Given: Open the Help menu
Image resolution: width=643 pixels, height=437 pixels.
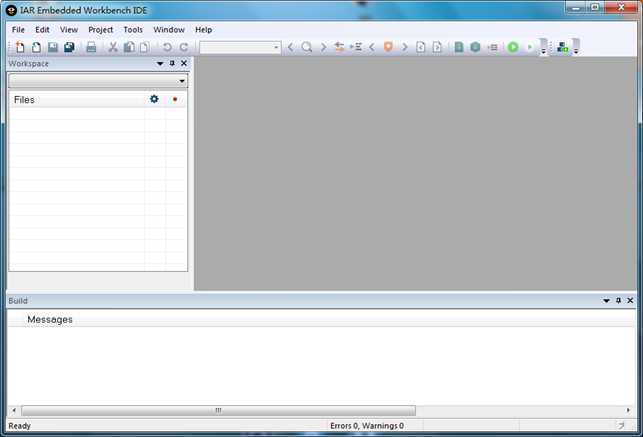Looking at the screenshot, I should (x=203, y=30).
